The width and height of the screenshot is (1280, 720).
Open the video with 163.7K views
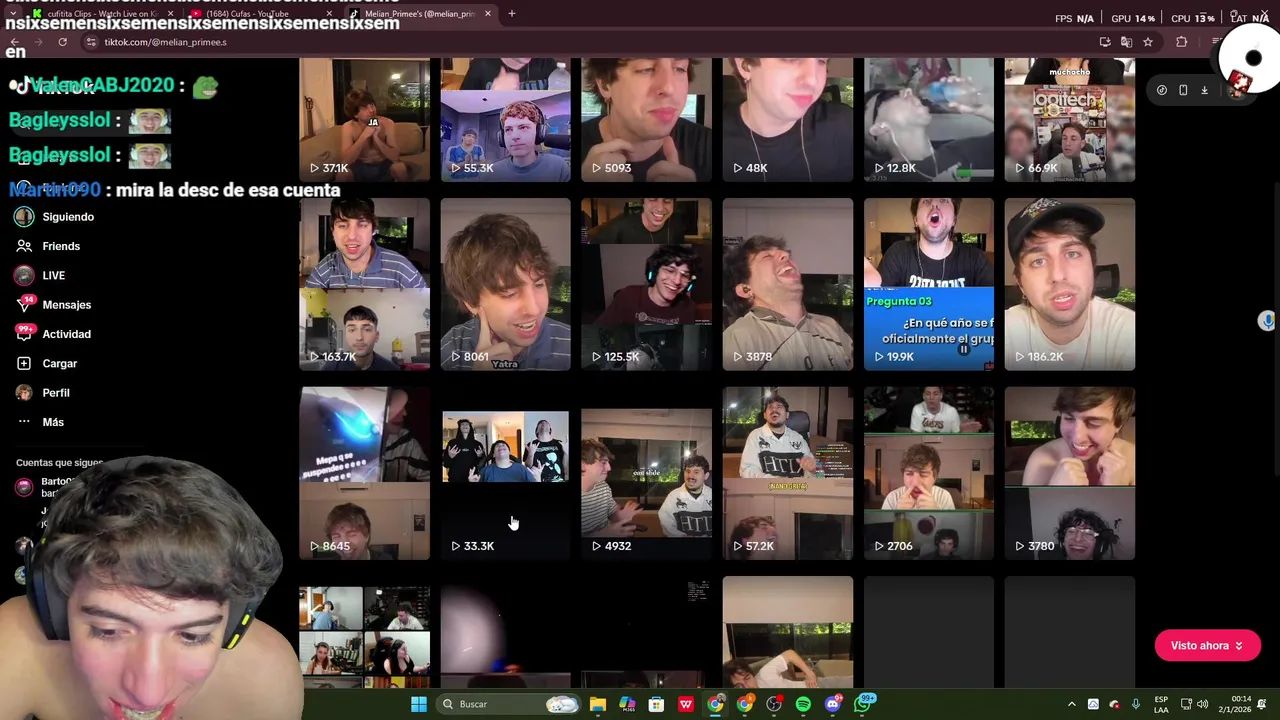[x=364, y=284]
